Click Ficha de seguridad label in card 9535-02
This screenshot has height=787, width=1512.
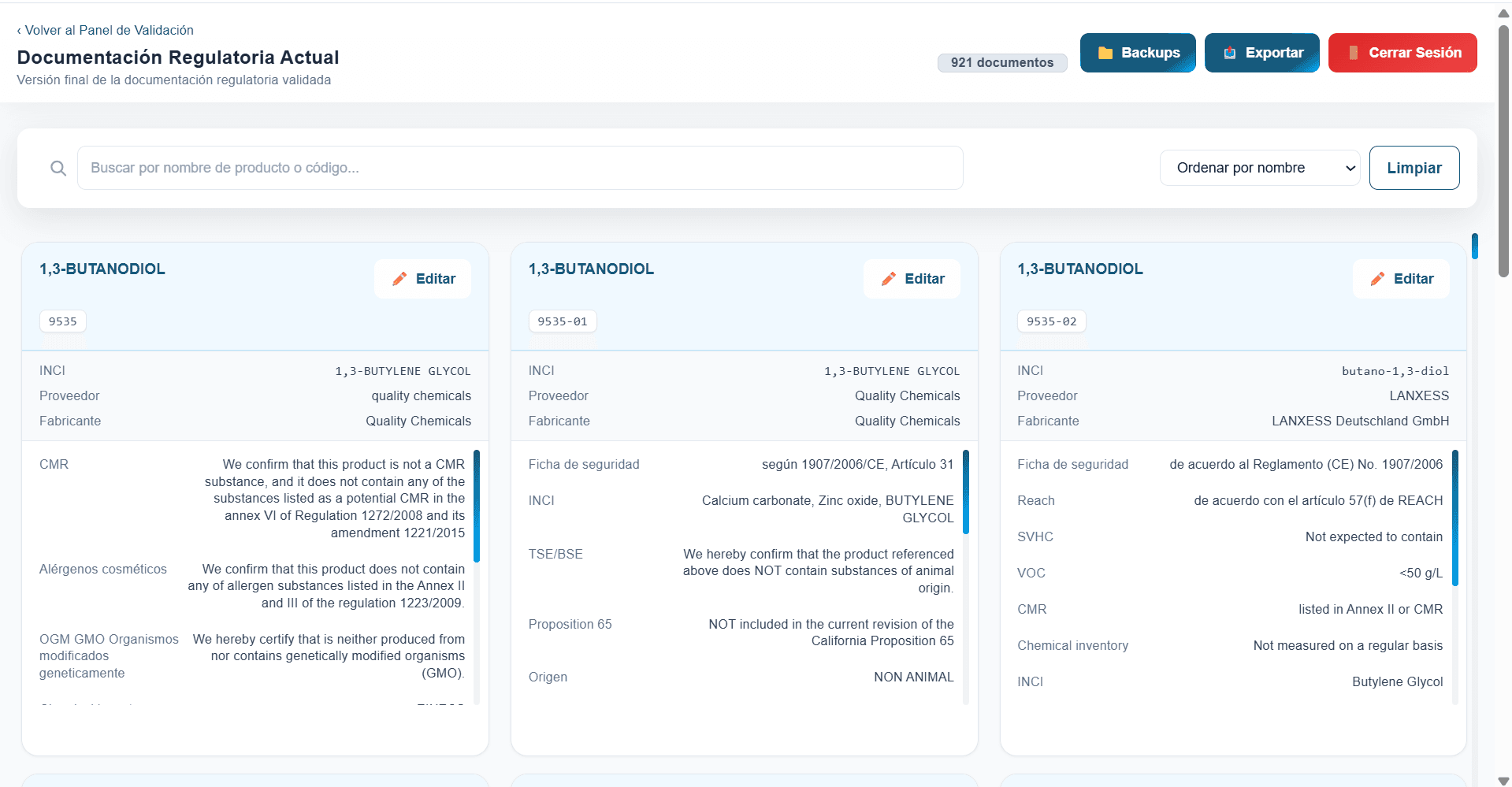(1073, 464)
